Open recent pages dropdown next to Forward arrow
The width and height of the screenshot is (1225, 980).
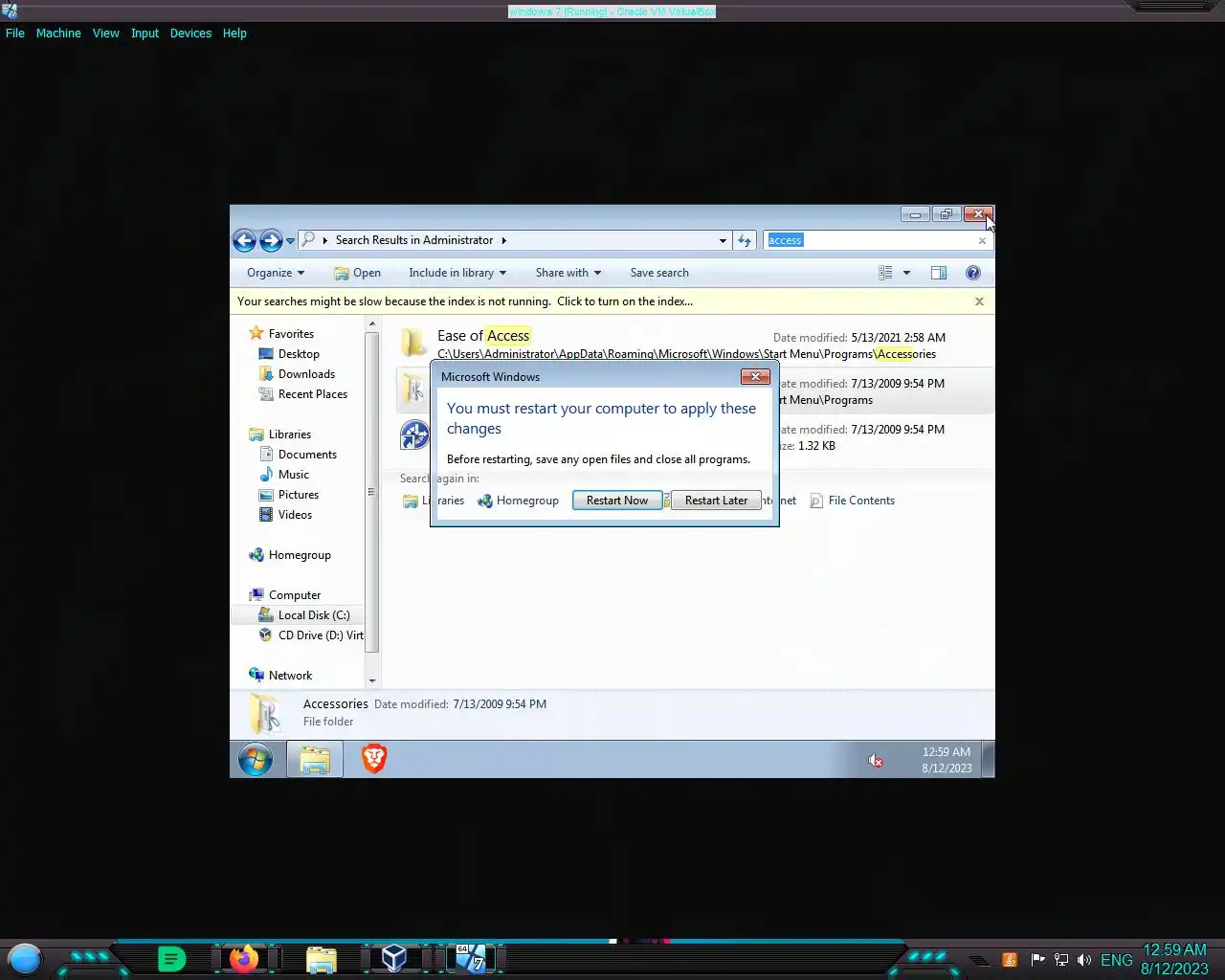[290, 241]
